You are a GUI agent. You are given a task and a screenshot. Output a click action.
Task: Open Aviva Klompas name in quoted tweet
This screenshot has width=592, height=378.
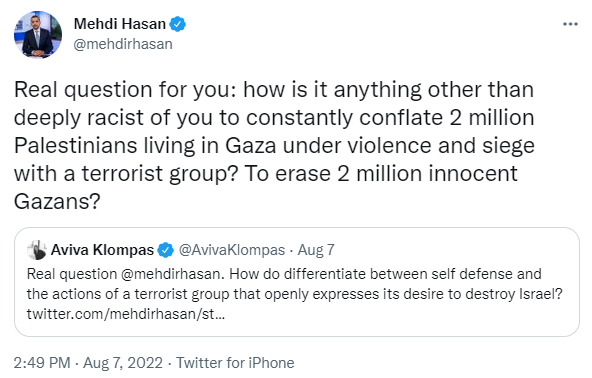[x=102, y=250]
